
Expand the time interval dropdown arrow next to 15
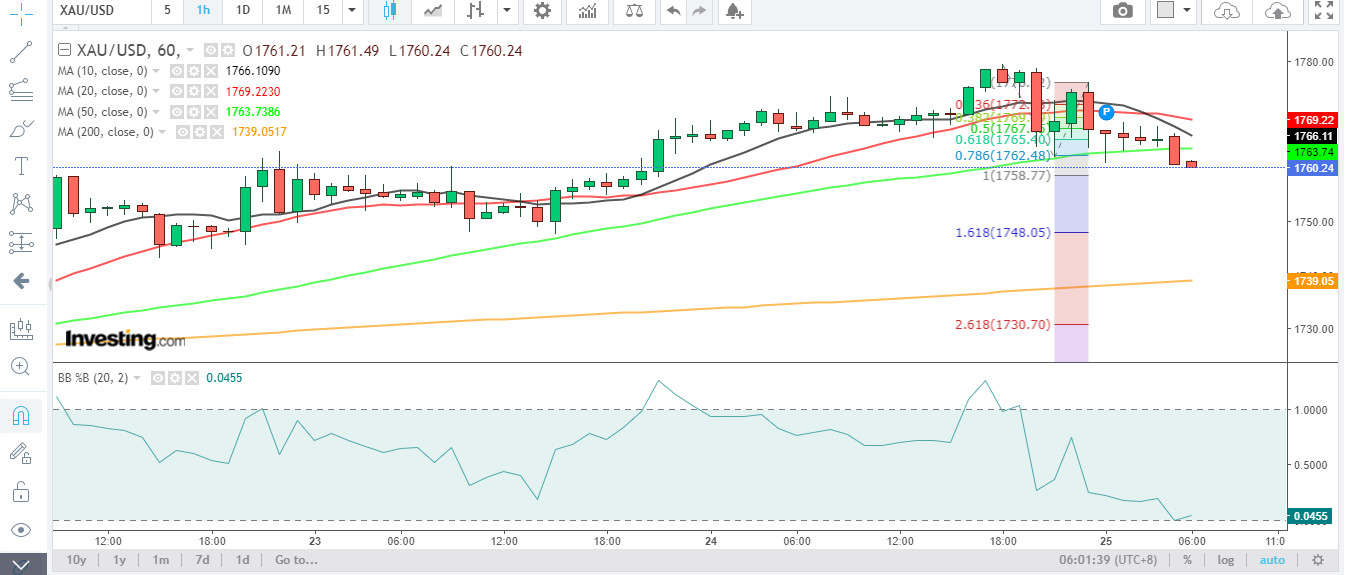(x=350, y=11)
